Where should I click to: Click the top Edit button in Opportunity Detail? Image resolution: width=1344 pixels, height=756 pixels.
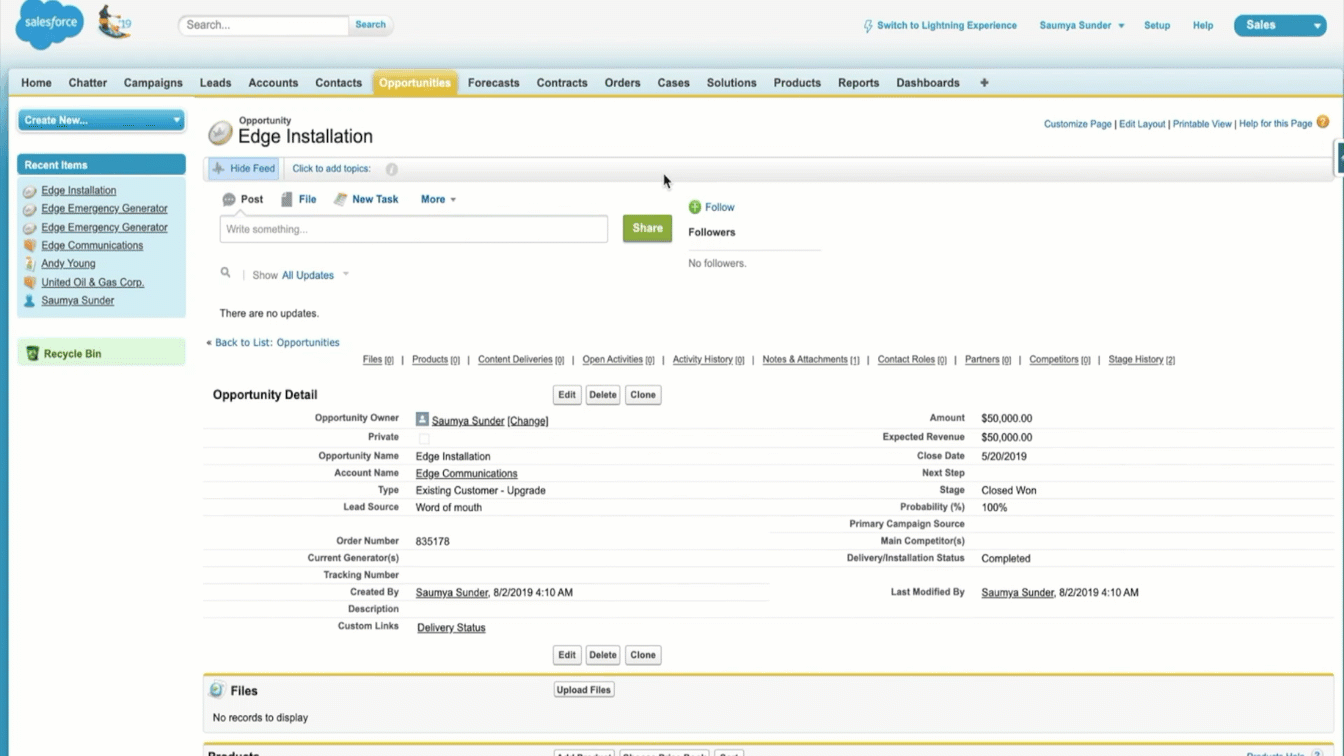click(567, 395)
